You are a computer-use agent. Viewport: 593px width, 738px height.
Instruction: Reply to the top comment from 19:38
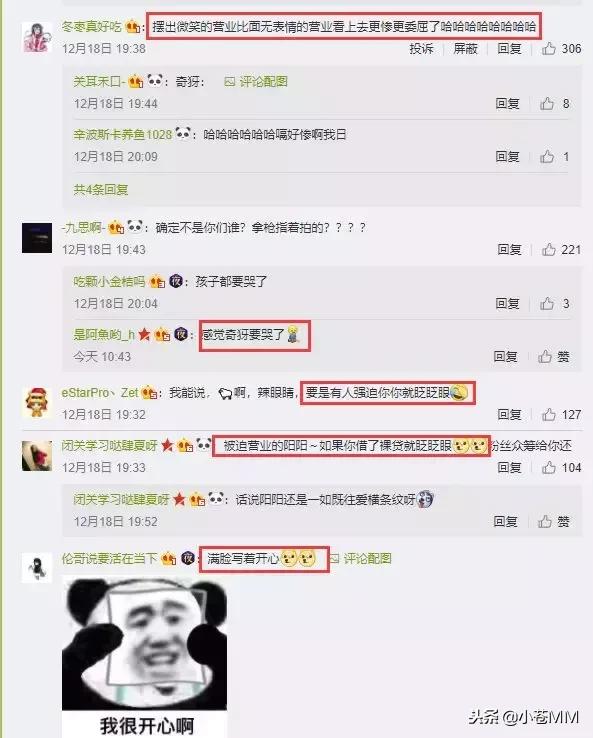(x=510, y=48)
